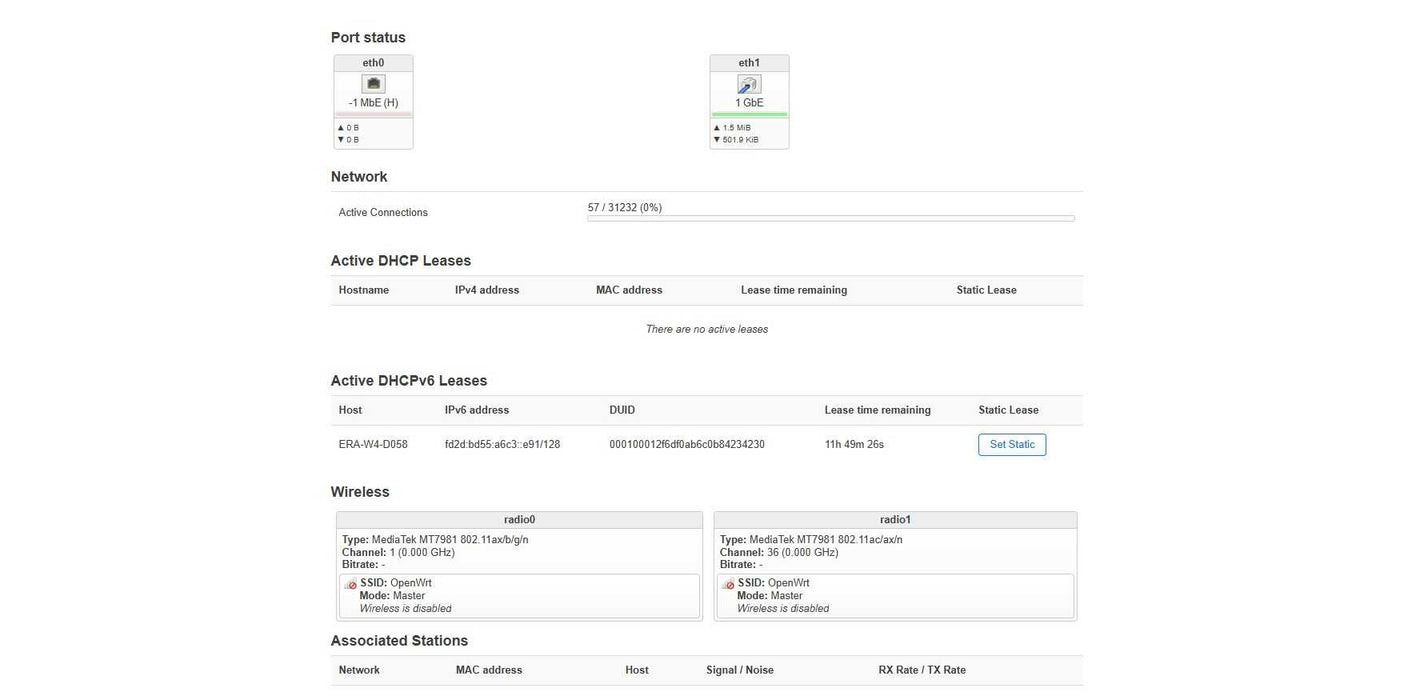
Task: Click Hostname column header in DHCP table
Action: pos(364,290)
